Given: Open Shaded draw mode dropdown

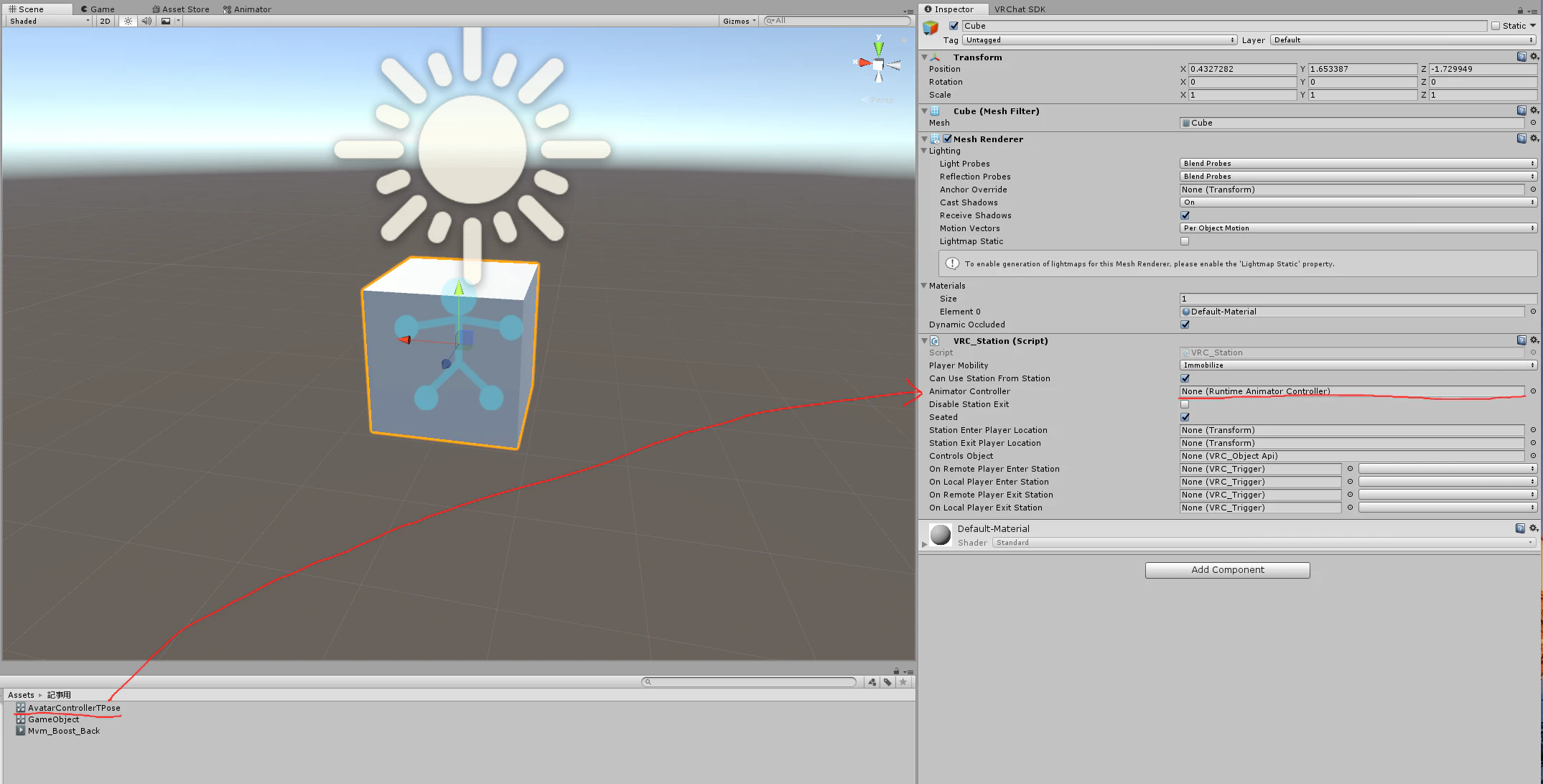Looking at the screenshot, I should (50, 21).
